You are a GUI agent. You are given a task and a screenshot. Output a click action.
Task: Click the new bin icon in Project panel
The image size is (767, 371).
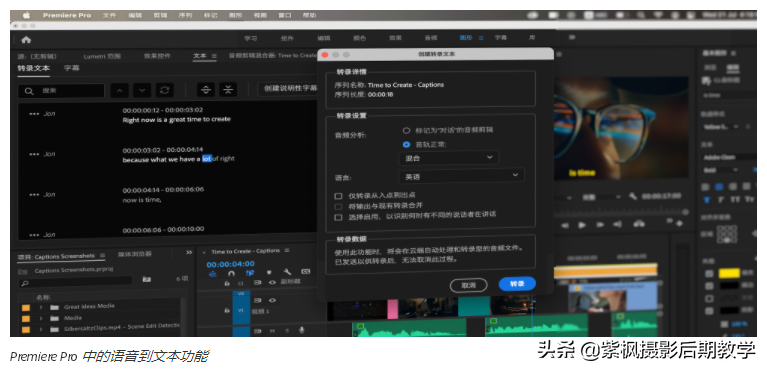(146, 279)
